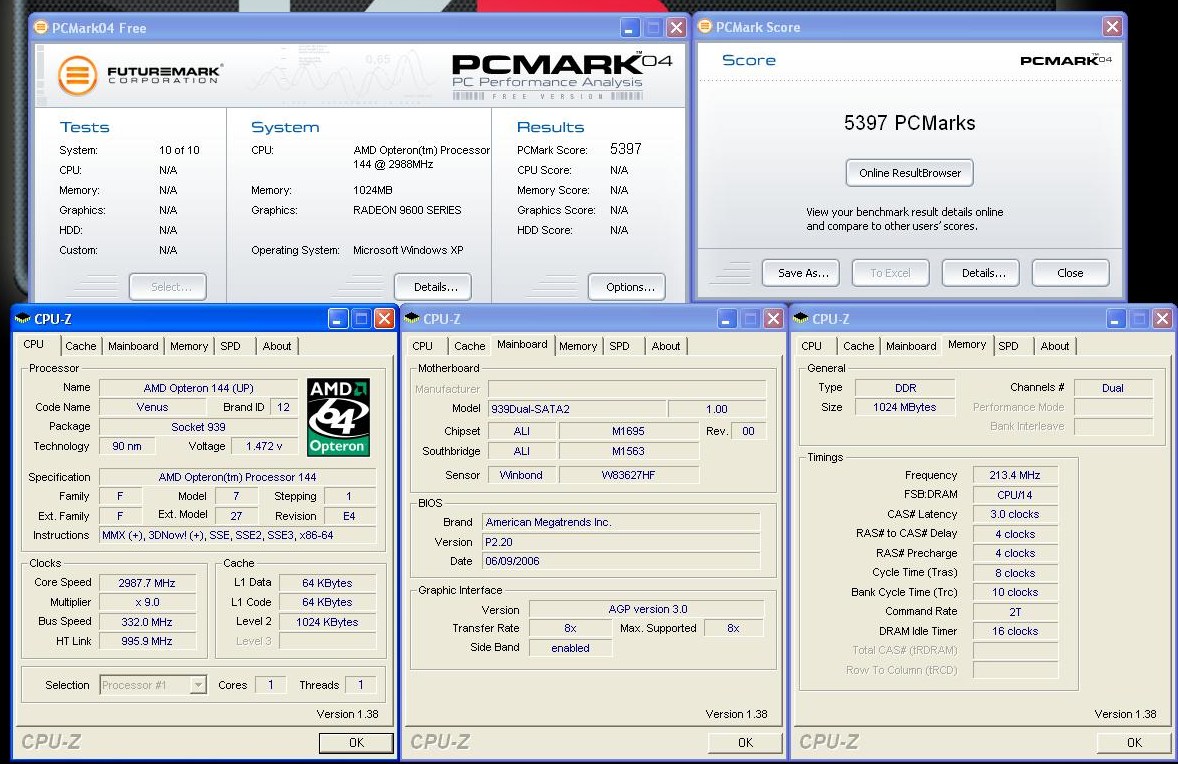Viewport: 1178px width, 764px height.
Task: Click the Multiplier value x 9.0
Action: click(x=147, y=602)
